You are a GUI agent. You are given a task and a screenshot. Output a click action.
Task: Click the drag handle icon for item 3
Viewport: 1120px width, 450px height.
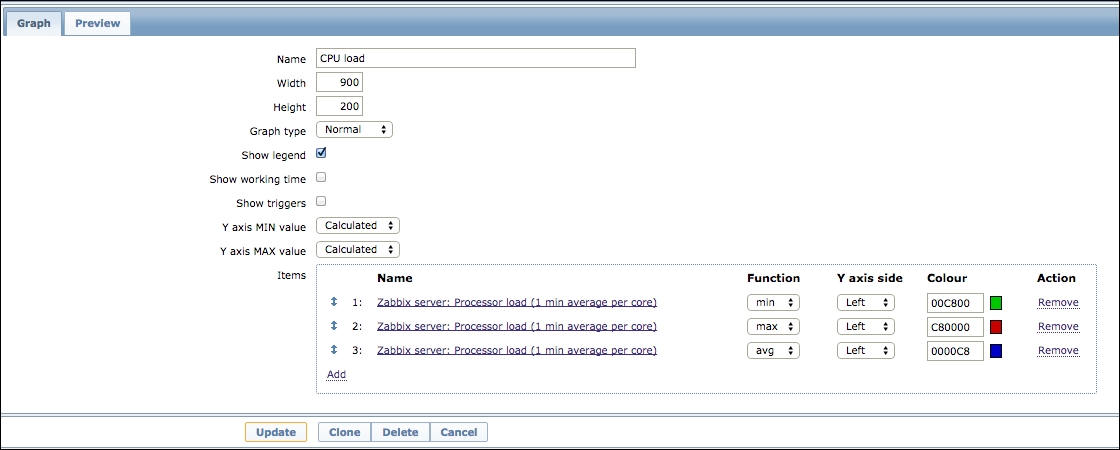[334, 350]
